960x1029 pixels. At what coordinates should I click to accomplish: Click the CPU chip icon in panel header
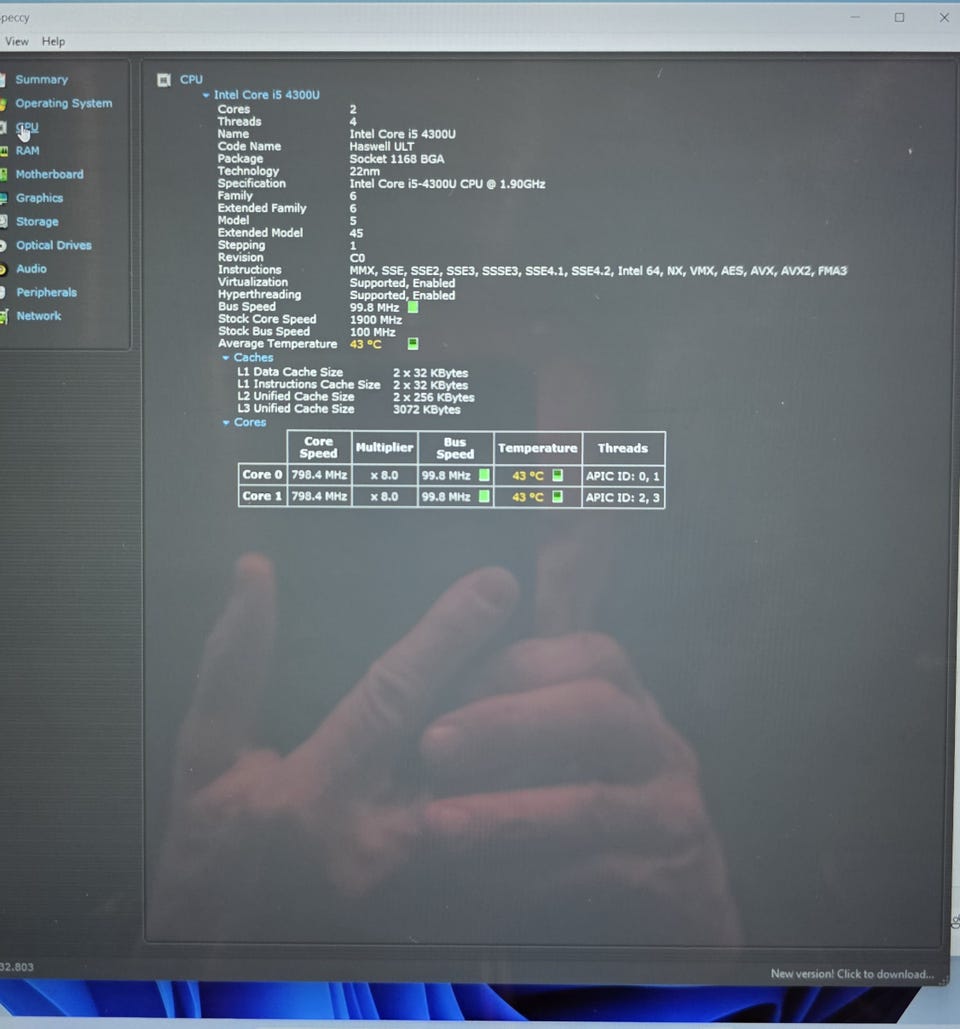tap(163, 80)
